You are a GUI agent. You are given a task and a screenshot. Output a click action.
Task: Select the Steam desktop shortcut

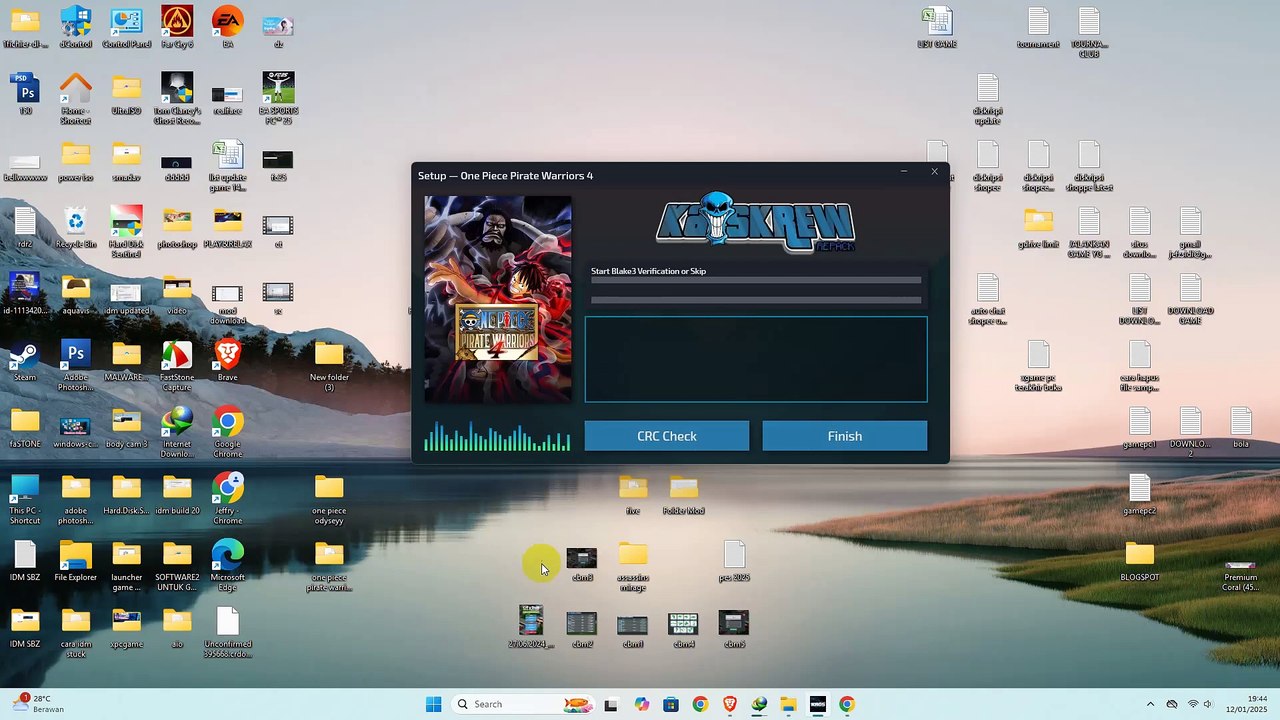[x=25, y=362]
